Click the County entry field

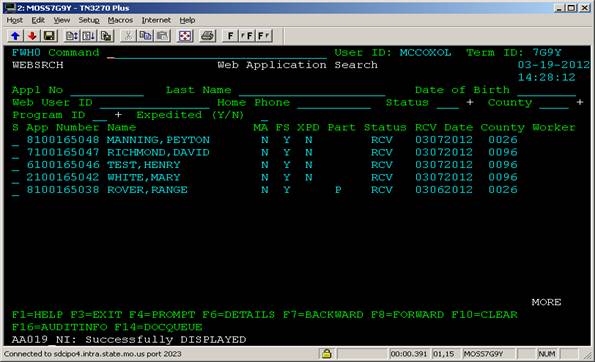554,103
